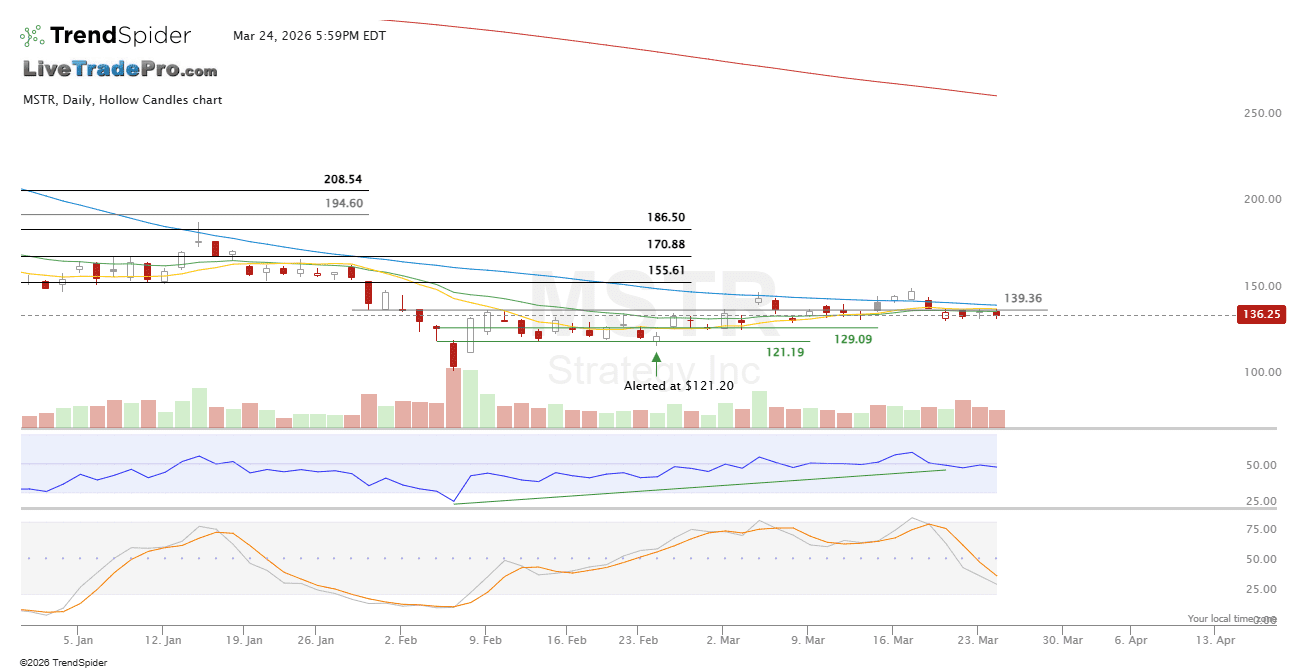Click the 139.36 gray price label

point(1023,298)
